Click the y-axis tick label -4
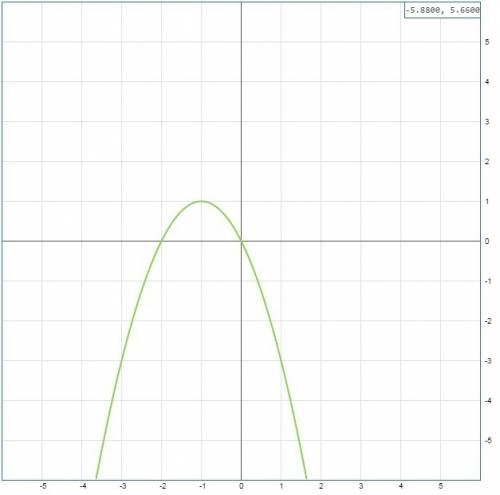500x495 pixels. (x=488, y=401)
